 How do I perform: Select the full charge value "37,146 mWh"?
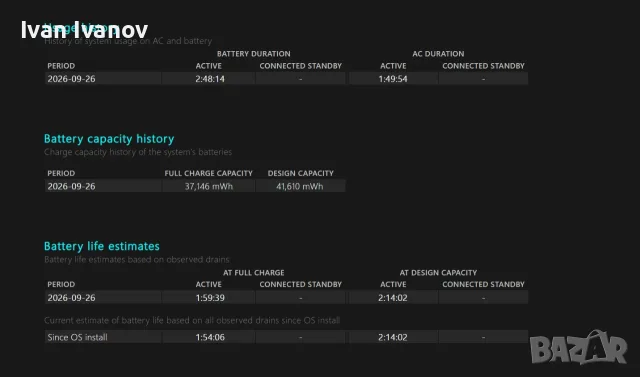[209, 186]
